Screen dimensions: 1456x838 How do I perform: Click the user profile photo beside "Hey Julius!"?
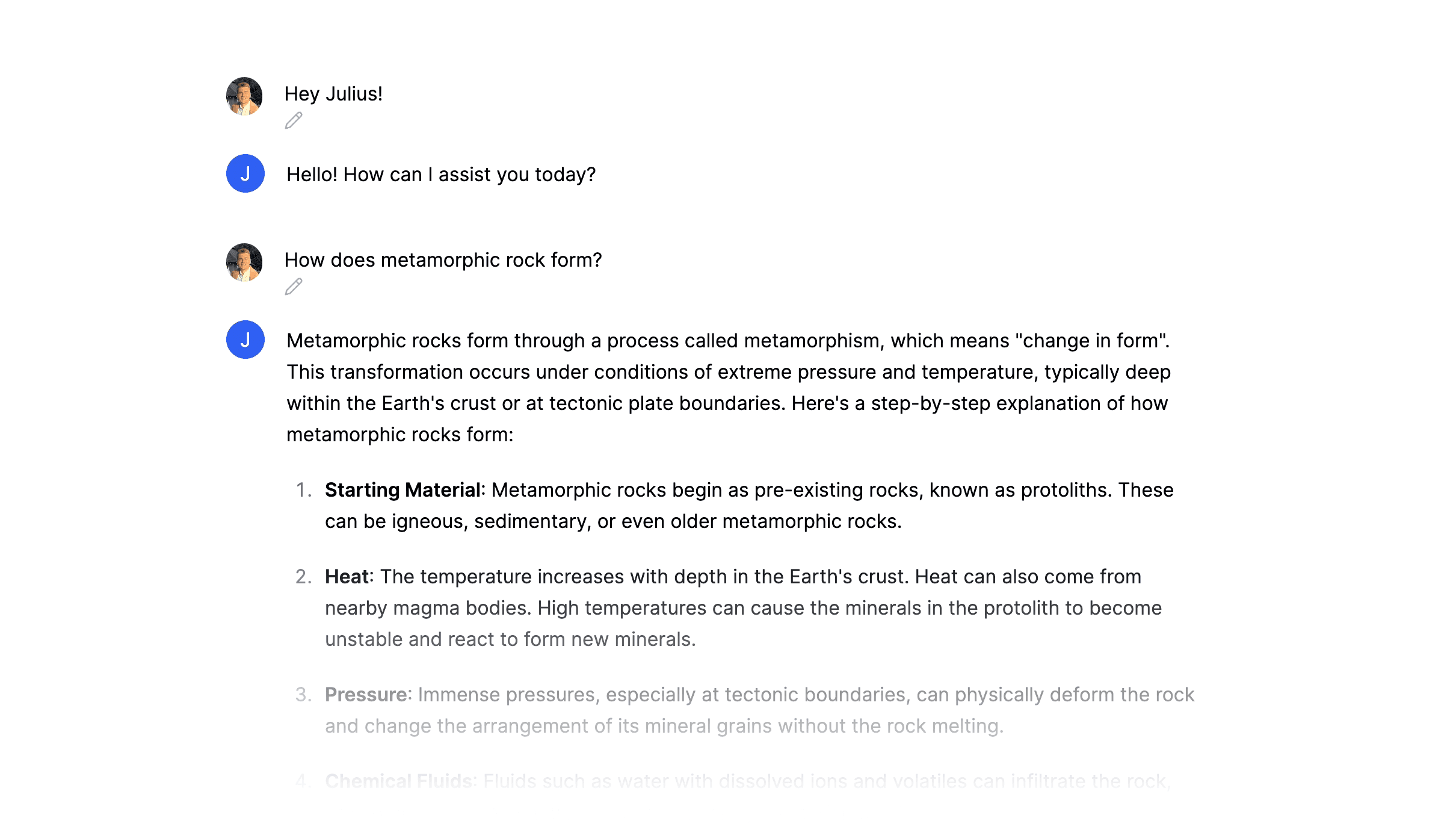[244, 96]
